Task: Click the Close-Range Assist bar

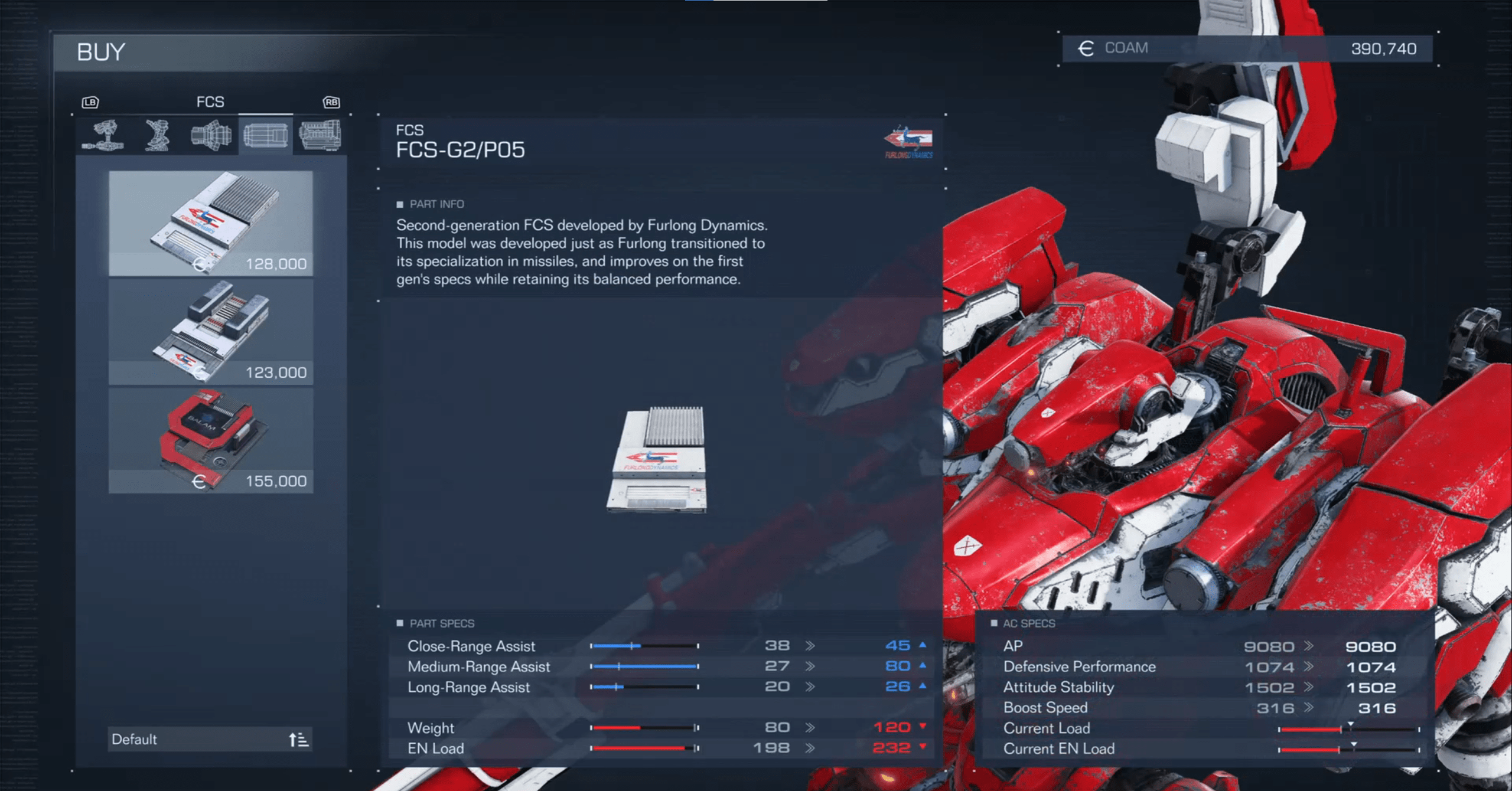Action: (644, 646)
